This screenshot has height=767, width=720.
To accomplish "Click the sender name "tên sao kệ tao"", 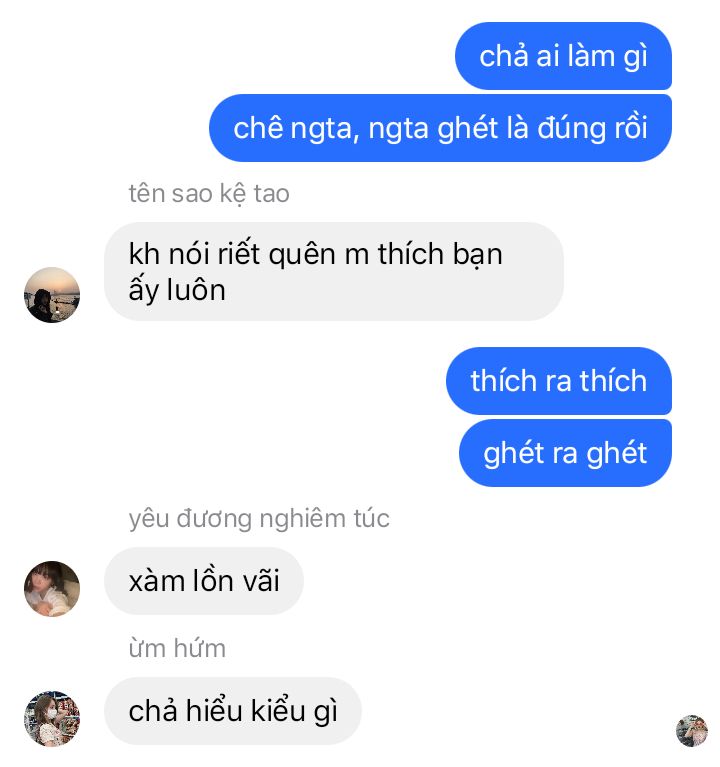I will (209, 194).
